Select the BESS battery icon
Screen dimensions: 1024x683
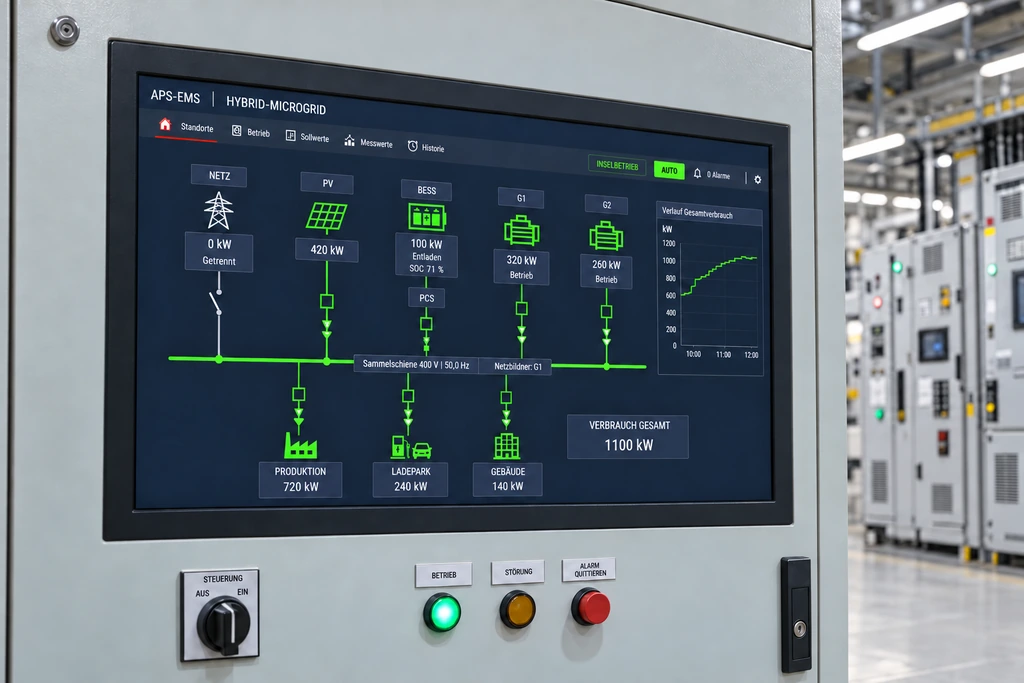(x=427, y=217)
